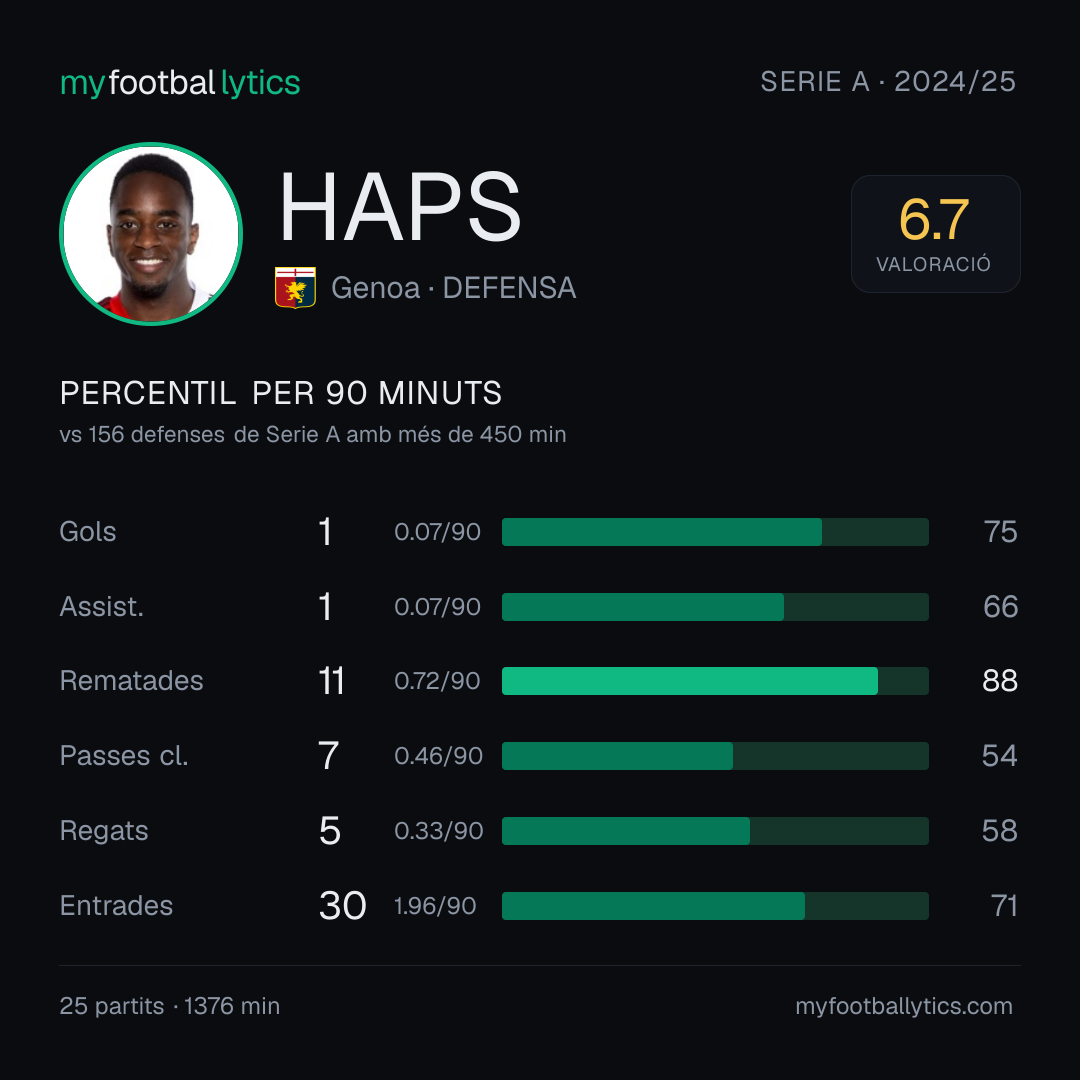Click the Genoa · DEFENSA team text
1080x1080 pixels.
tap(453, 288)
